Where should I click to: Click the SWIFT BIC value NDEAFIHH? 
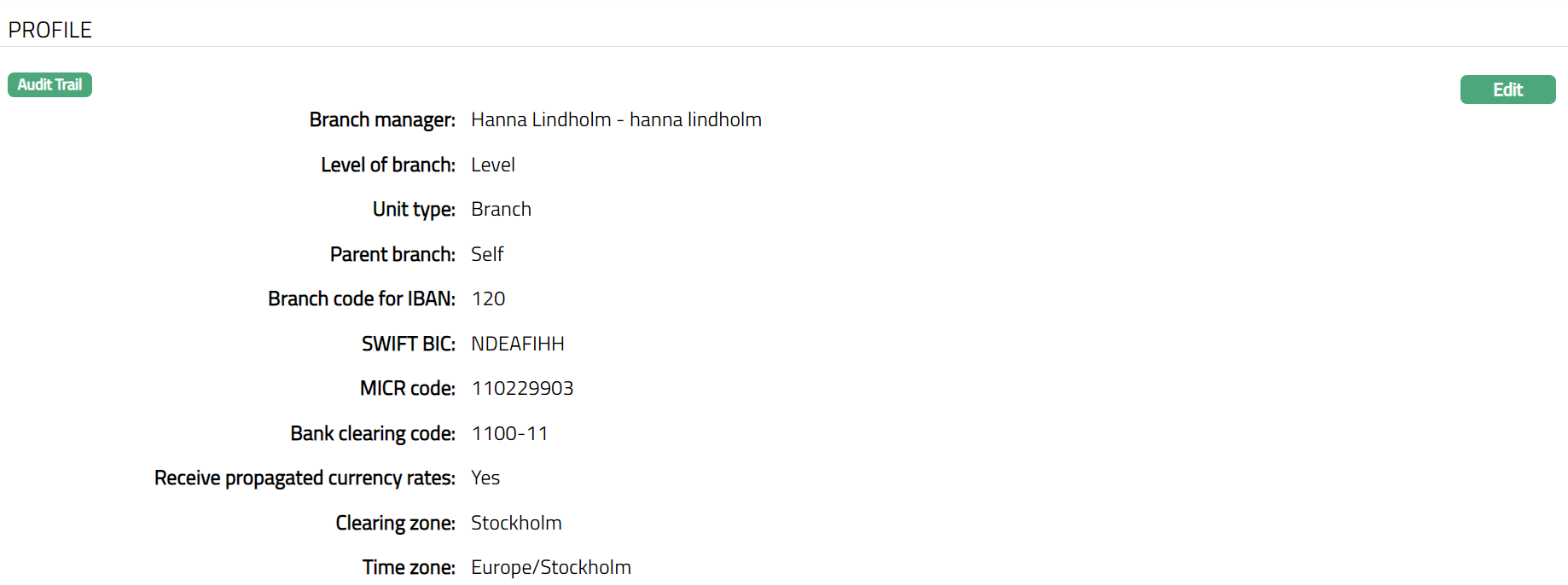click(517, 344)
